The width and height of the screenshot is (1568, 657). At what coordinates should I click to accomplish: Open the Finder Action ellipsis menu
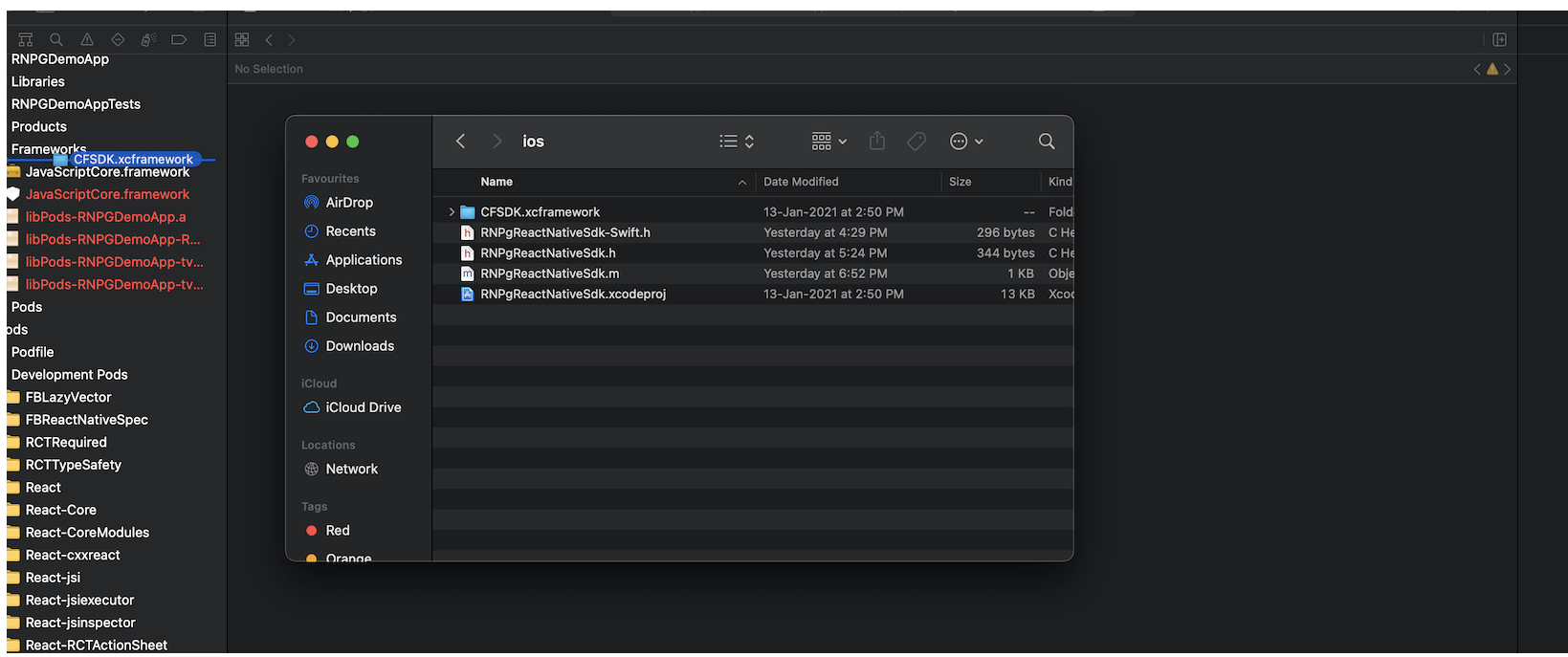click(x=966, y=142)
